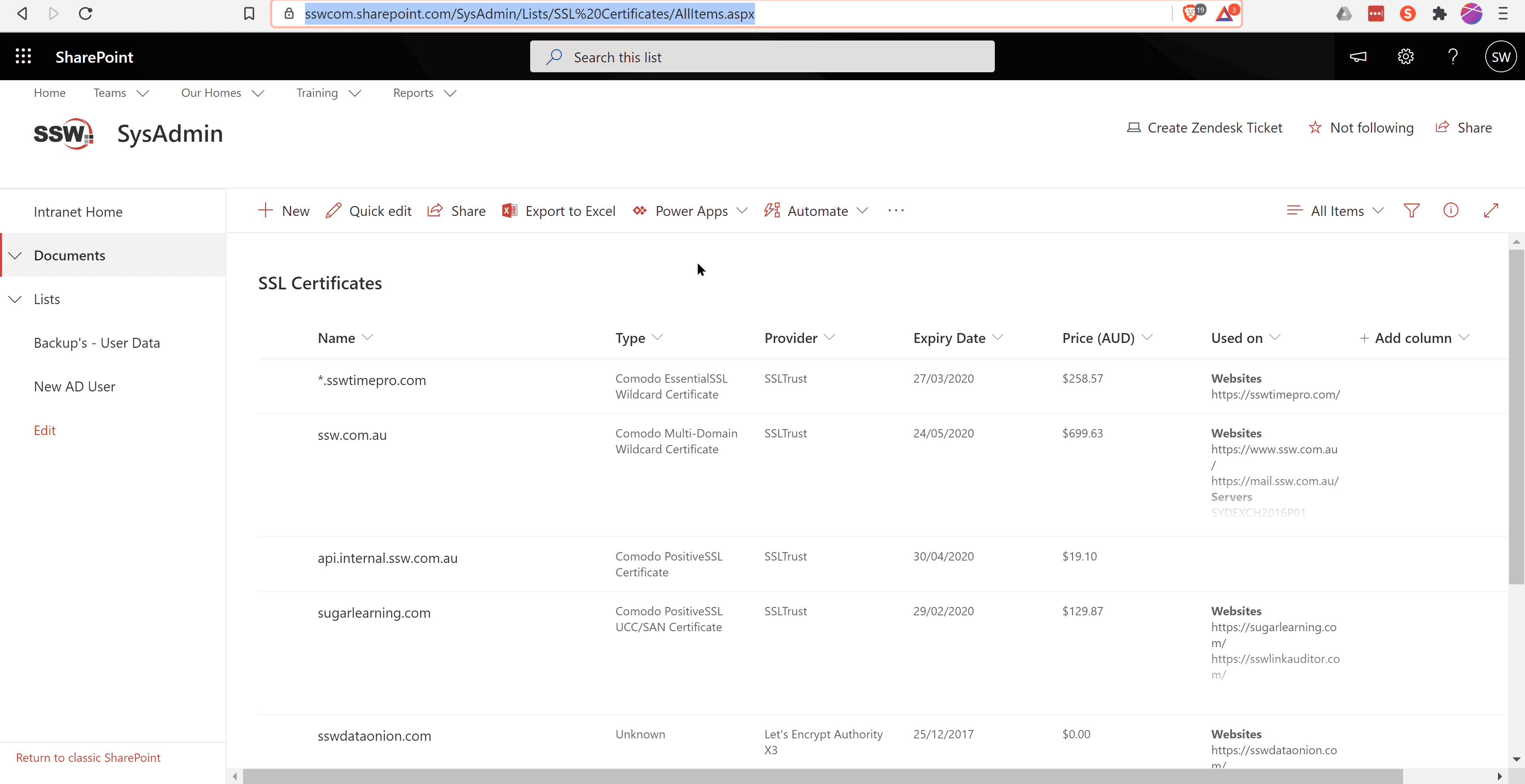Screen dimensions: 1525x784
Task: Expand list to full screen mode
Action: click(1491, 211)
